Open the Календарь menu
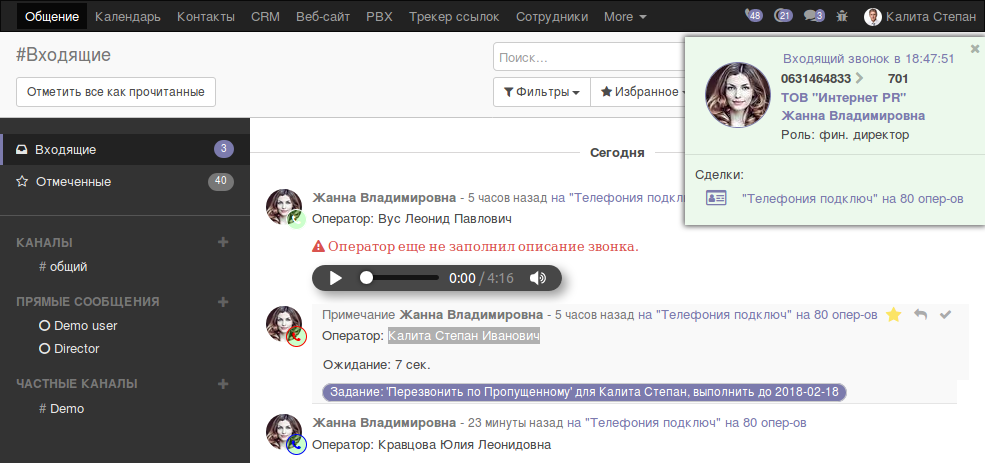Viewport: 985px width, 463px height. pos(128,16)
